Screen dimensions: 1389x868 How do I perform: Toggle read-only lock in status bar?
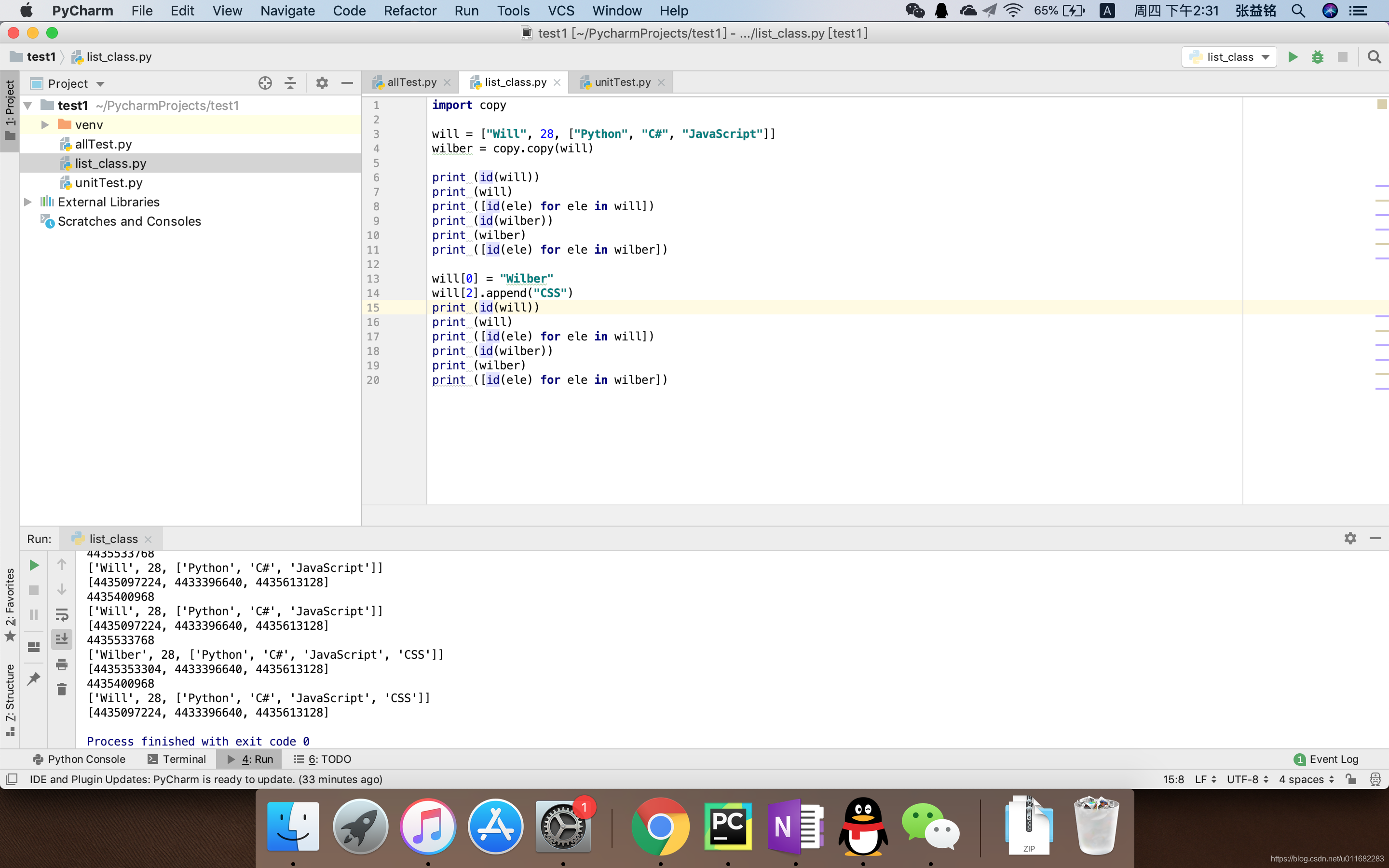tap(1351, 779)
